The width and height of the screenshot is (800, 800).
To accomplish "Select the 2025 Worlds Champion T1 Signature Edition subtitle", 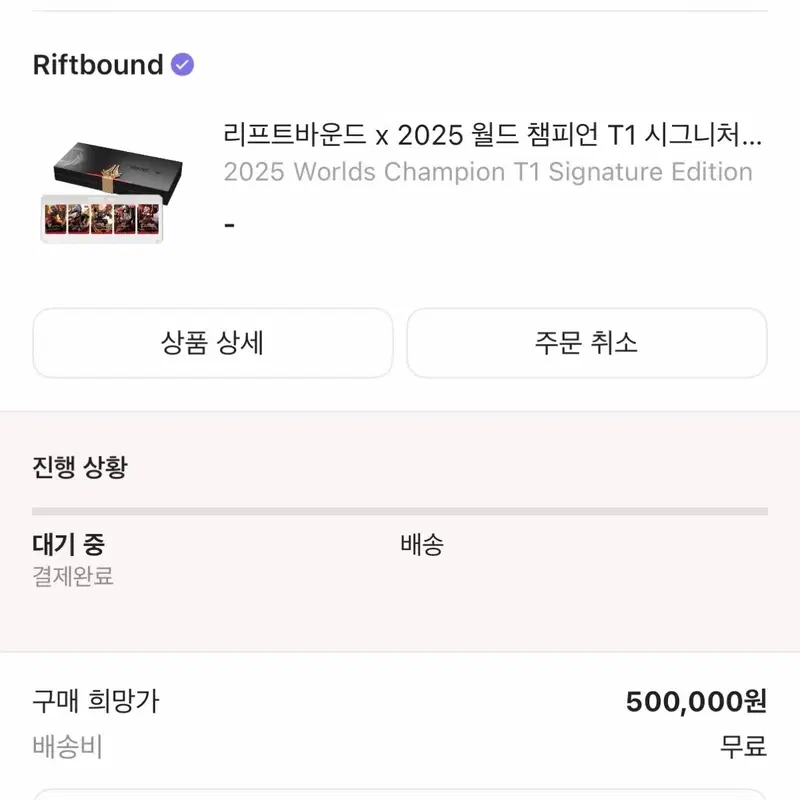I will click(488, 172).
